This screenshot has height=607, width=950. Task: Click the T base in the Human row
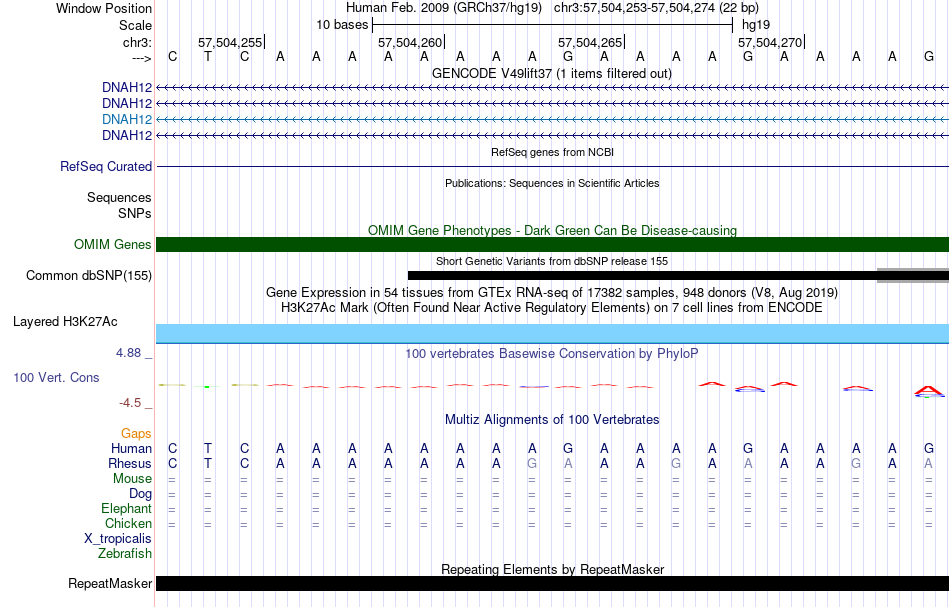coord(208,449)
